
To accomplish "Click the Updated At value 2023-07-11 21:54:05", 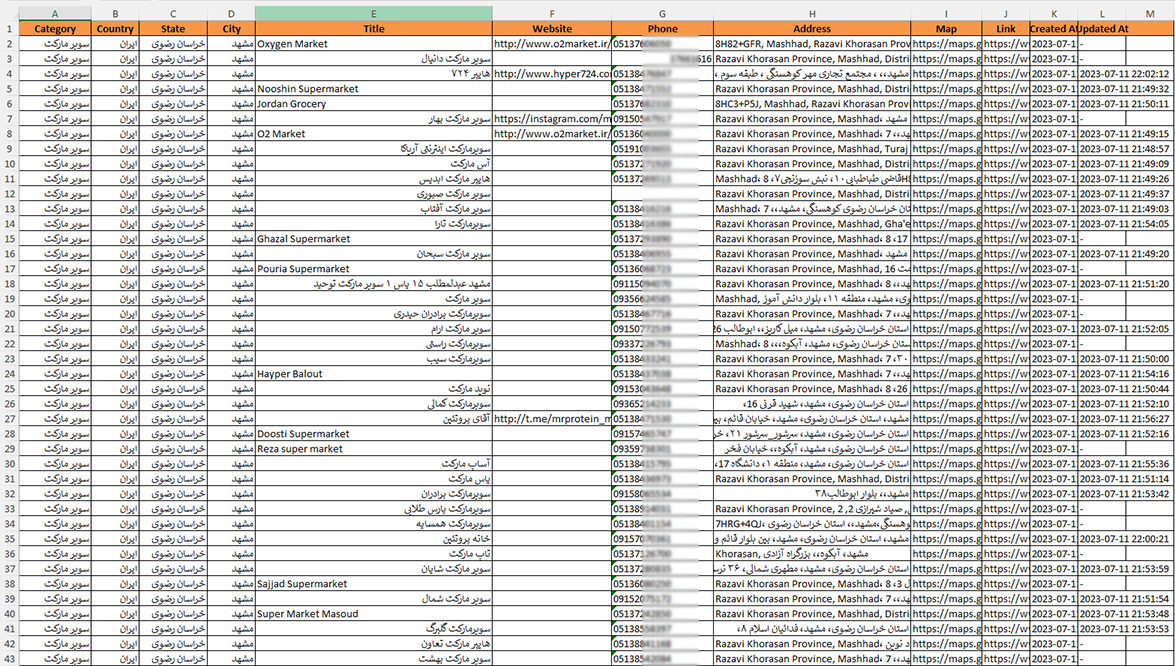I will pos(1126,223).
